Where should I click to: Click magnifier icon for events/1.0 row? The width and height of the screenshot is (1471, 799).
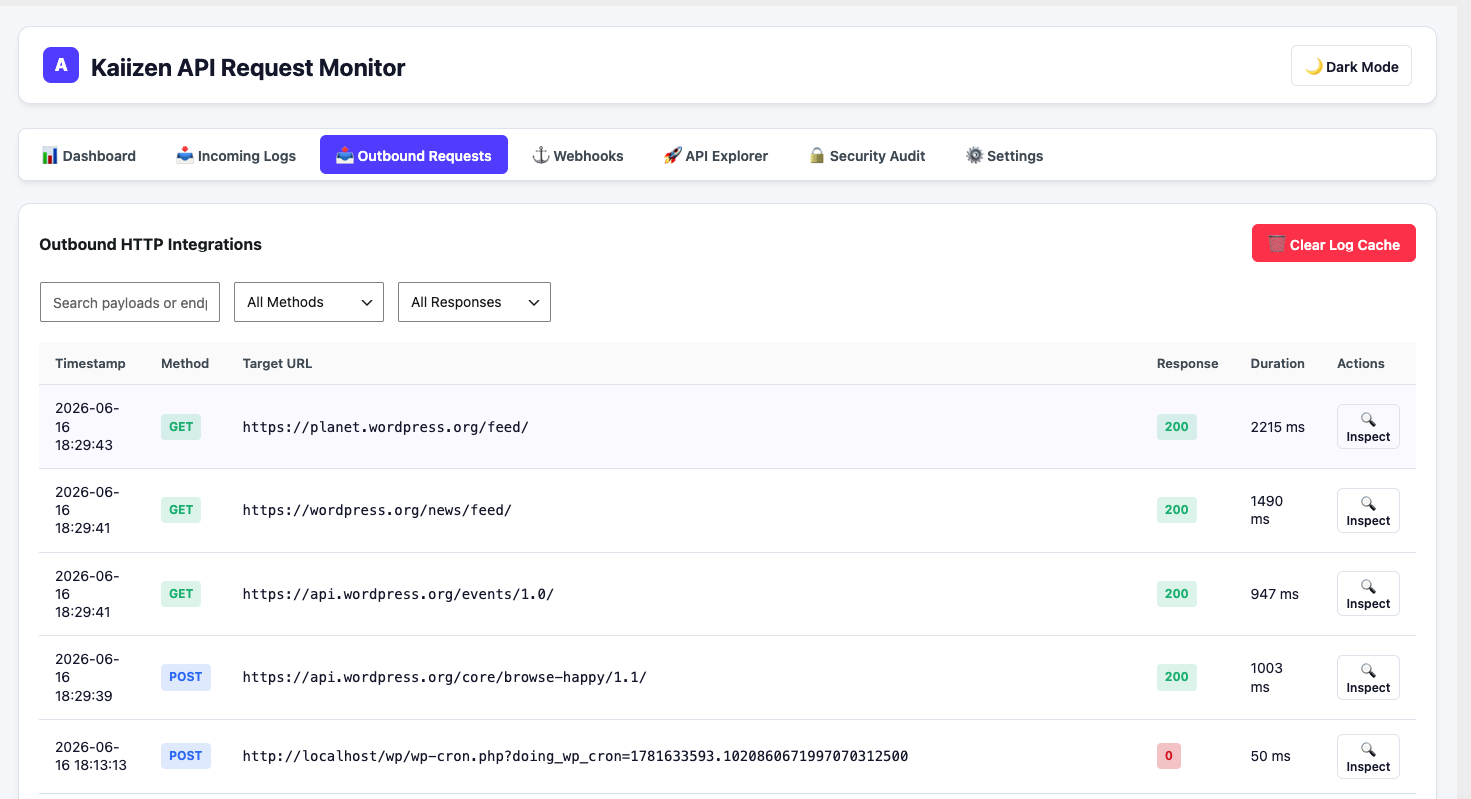[x=1368, y=586]
